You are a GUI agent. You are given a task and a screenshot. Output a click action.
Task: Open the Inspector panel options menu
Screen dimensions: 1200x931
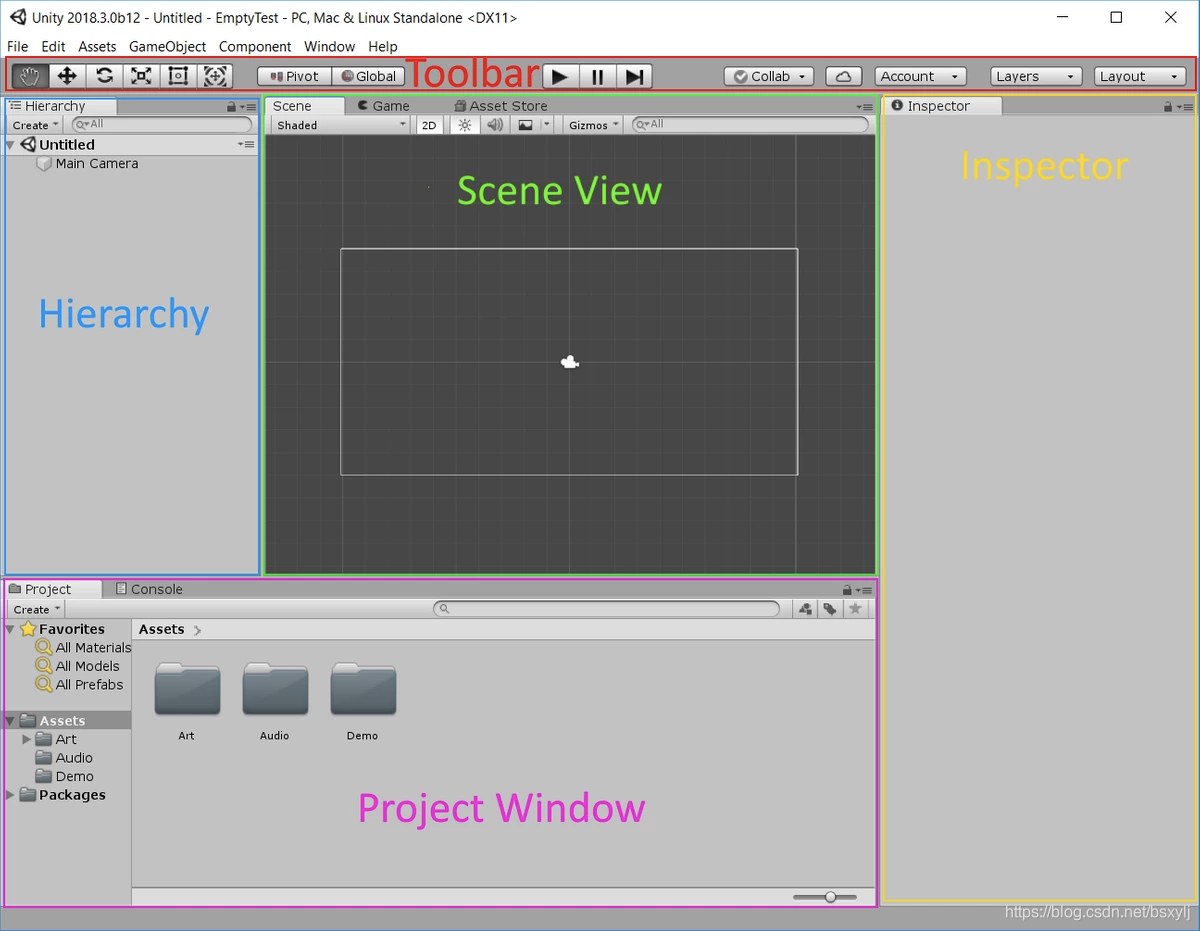tap(1184, 106)
